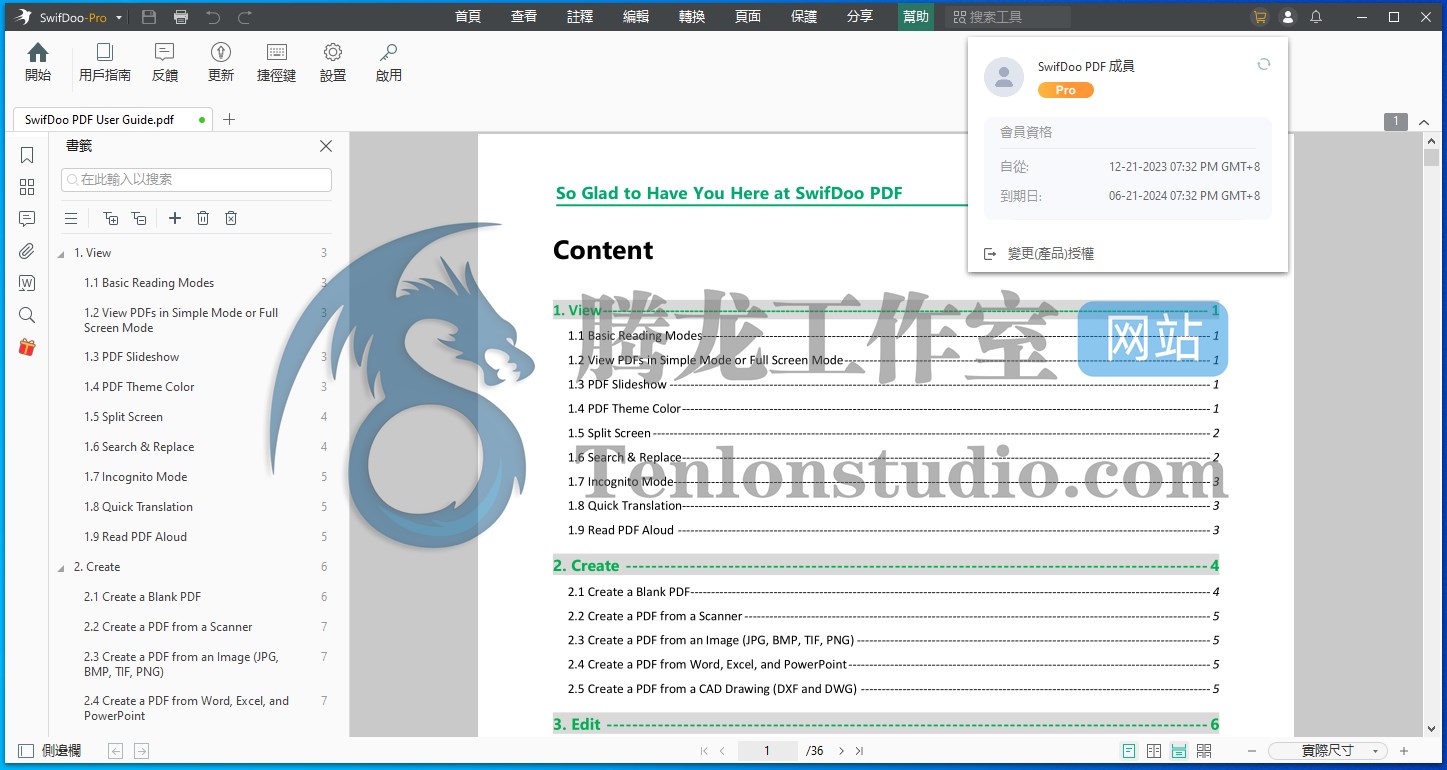The height and width of the screenshot is (770, 1447).
Task: Open the 開始 home icon
Action: (x=38, y=62)
